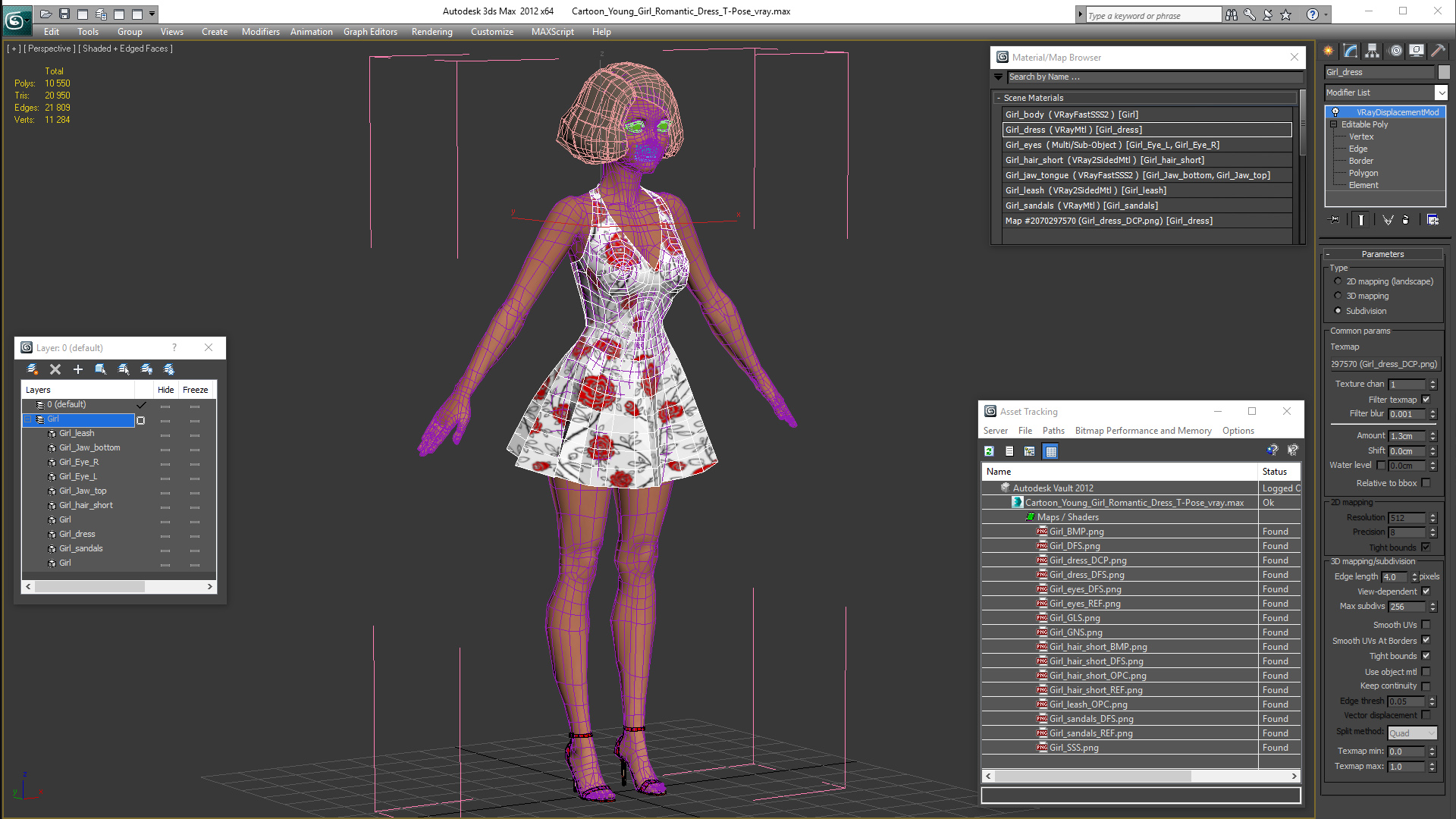Open the Modify command panel tab

[x=1351, y=51]
